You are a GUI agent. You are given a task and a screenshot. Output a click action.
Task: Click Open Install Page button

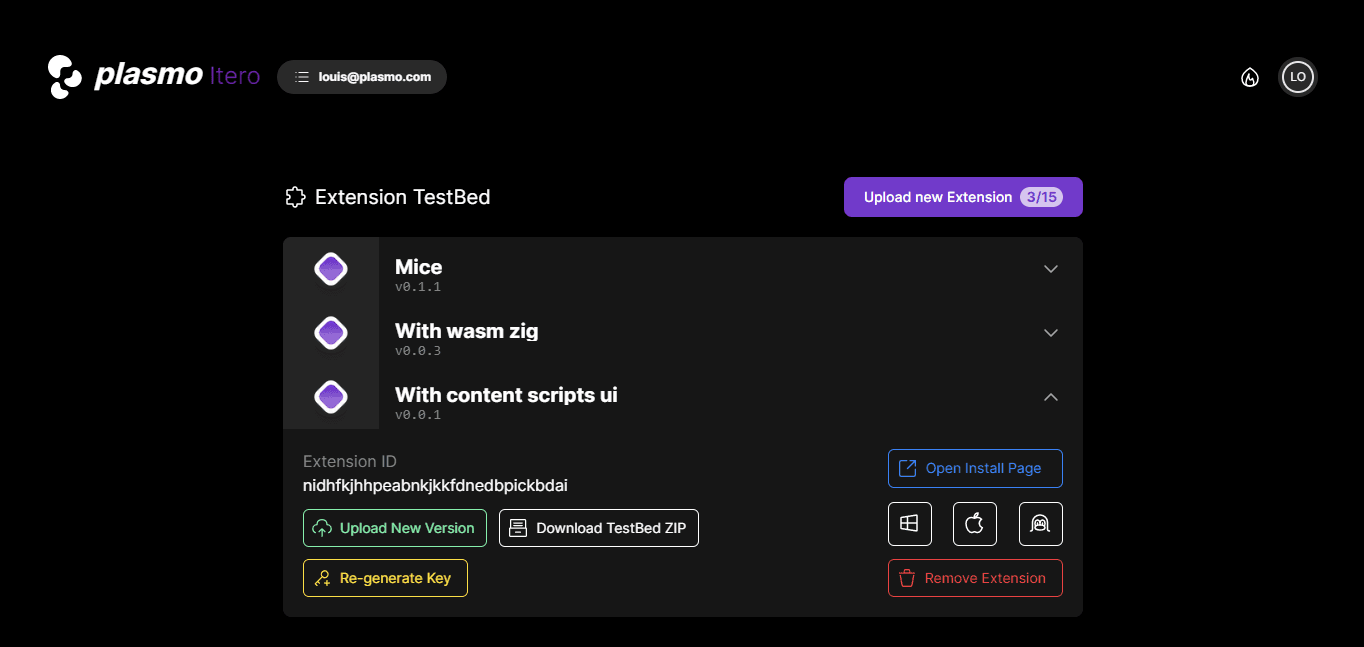click(975, 468)
